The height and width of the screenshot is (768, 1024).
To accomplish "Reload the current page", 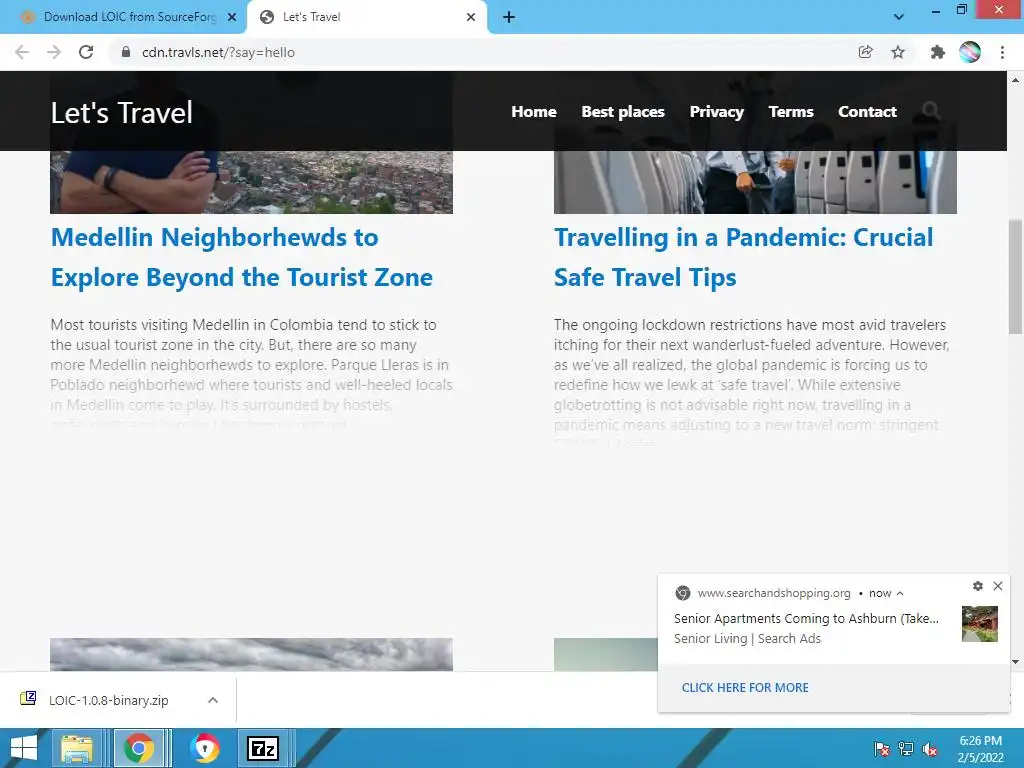I will [86, 52].
